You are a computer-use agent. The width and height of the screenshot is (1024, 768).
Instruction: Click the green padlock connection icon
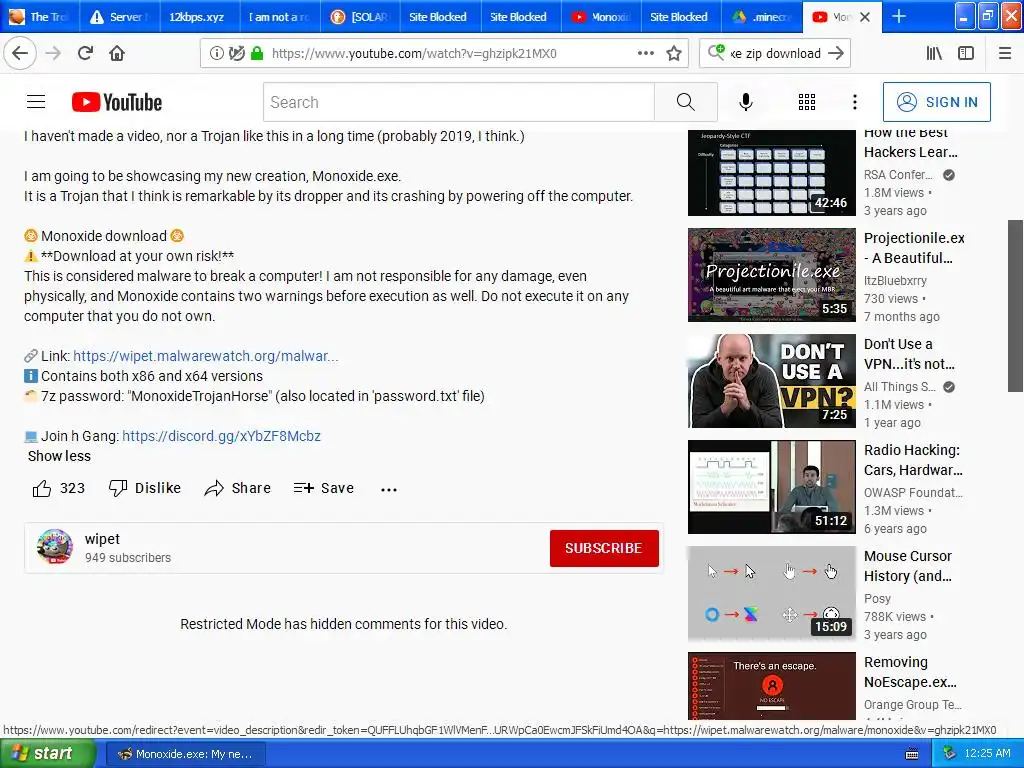pos(257,54)
